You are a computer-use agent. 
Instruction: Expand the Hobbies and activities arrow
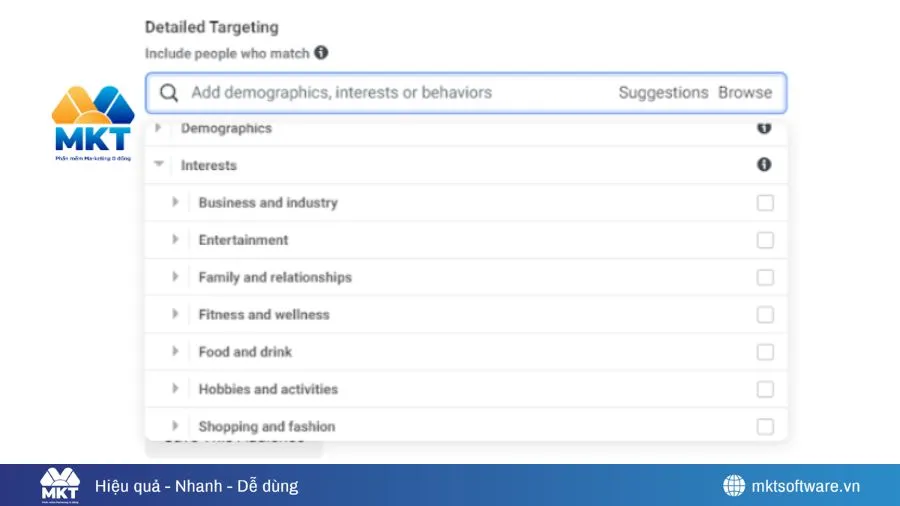coord(175,389)
